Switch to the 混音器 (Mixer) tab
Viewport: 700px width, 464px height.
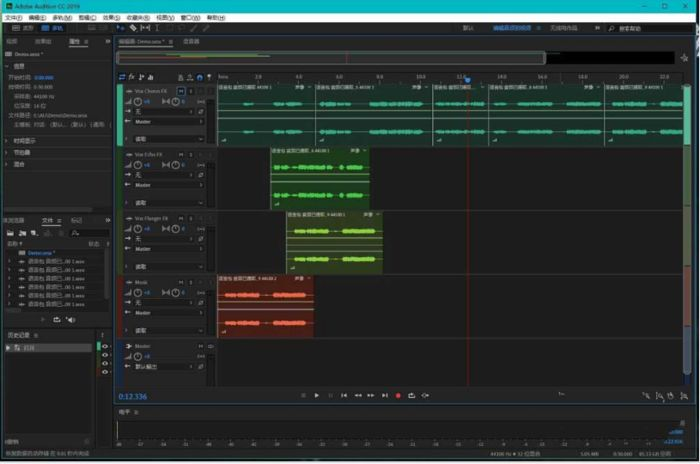click(191, 42)
